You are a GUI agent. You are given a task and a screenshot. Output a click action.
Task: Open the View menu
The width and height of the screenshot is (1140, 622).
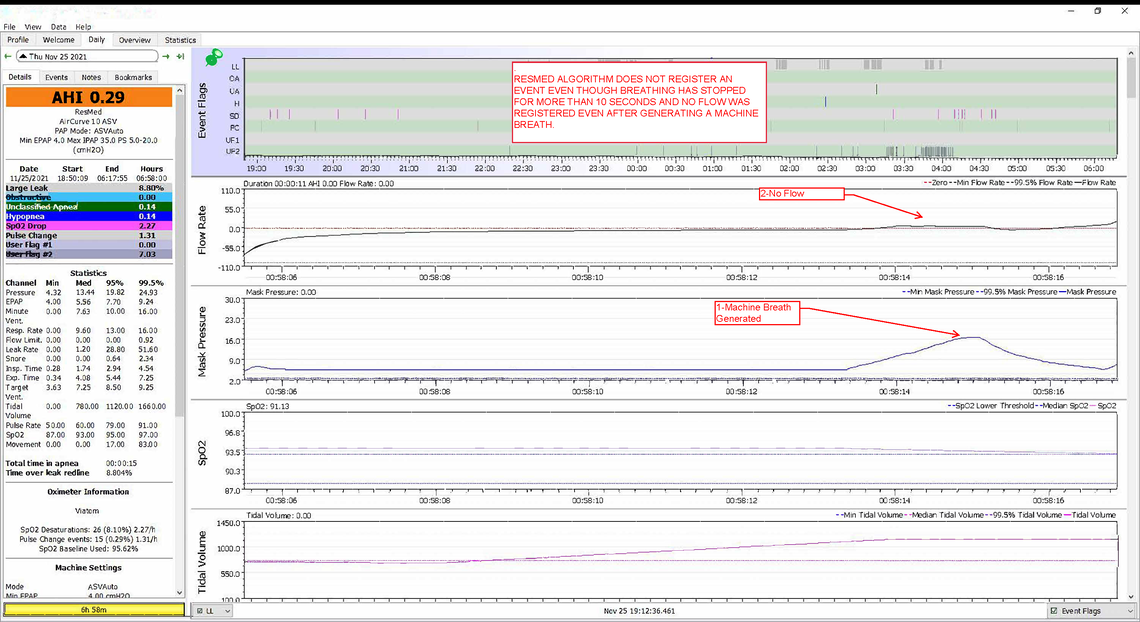tap(33, 27)
